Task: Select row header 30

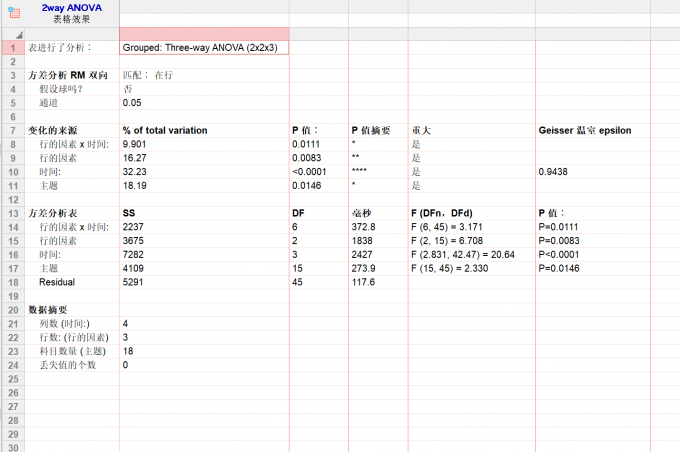Action: [x=13, y=448]
